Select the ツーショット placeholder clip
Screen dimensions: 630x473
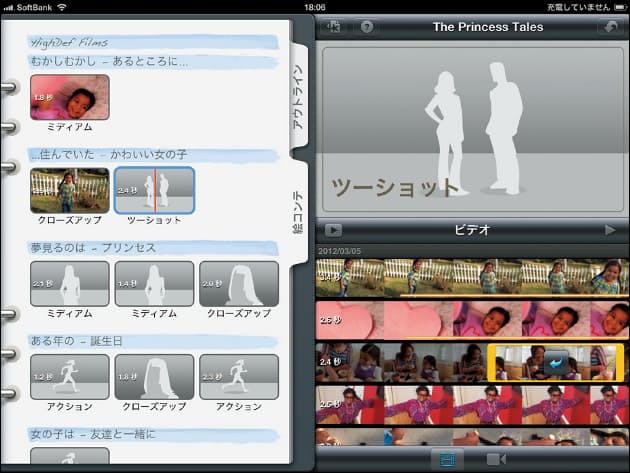154,190
